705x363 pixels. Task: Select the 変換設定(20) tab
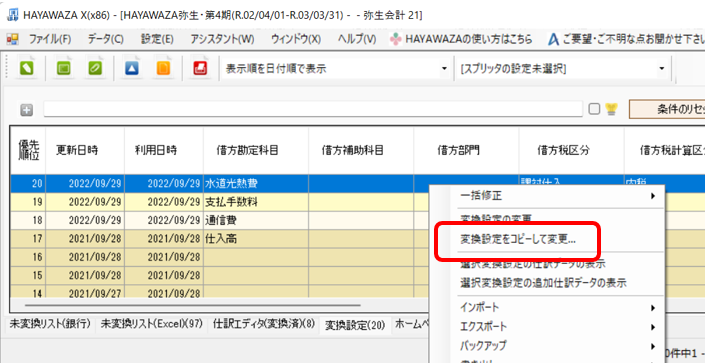pos(355,325)
